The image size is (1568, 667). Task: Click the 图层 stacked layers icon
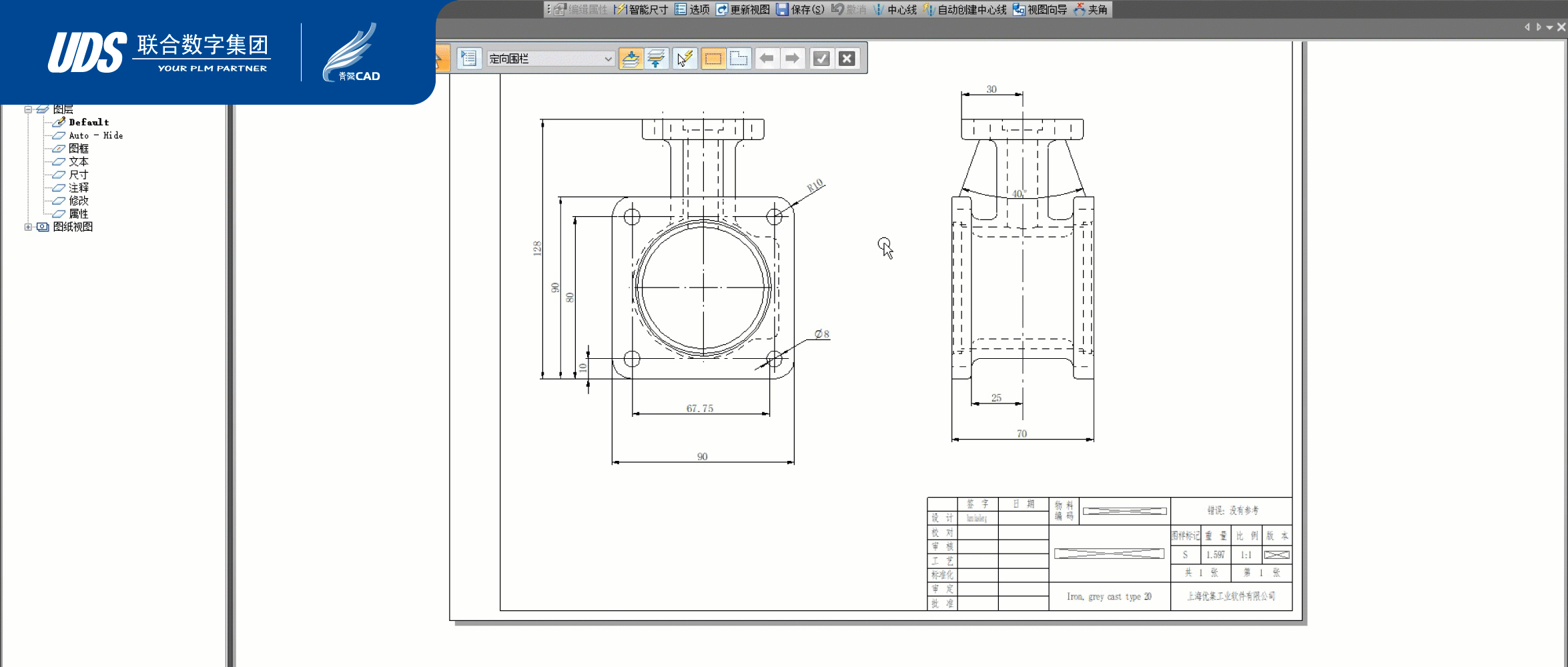click(x=43, y=109)
